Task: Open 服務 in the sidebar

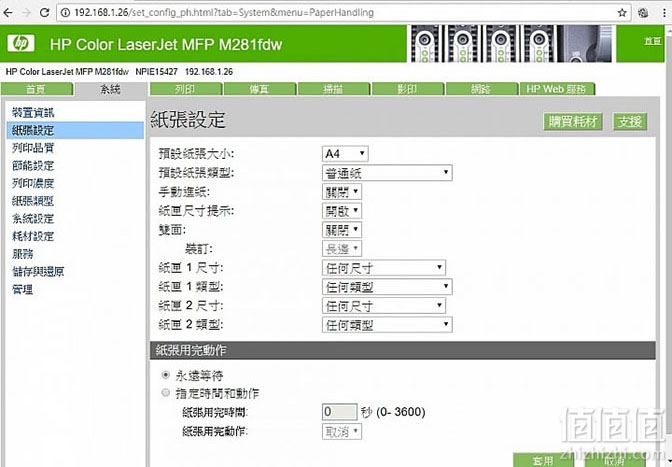Action: 23,254
